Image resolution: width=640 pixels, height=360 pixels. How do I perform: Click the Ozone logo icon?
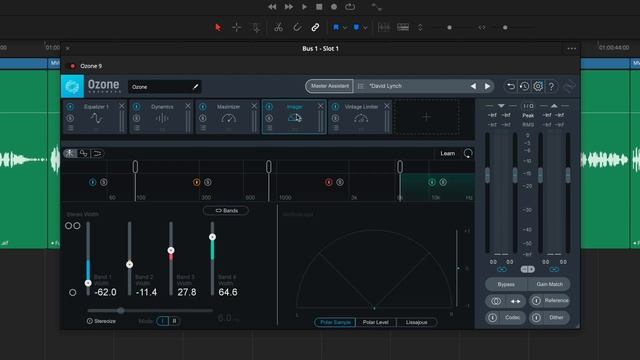coord(72,87)
